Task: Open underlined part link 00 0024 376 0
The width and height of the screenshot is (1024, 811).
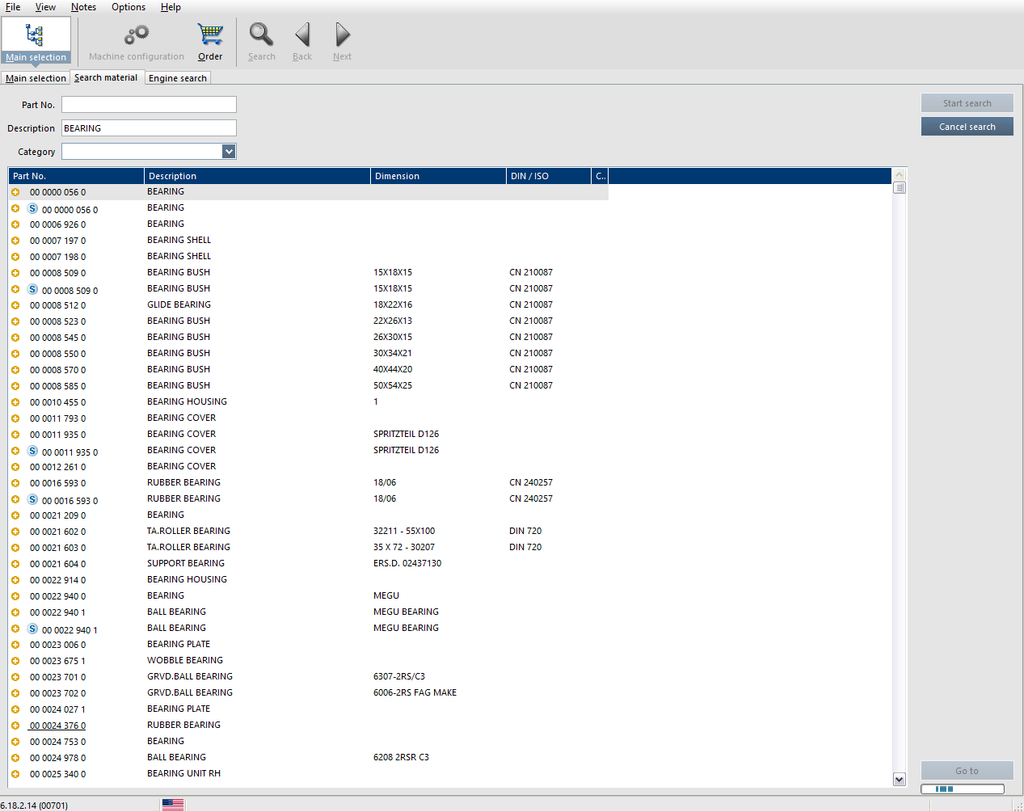Action: click(57, 725)
